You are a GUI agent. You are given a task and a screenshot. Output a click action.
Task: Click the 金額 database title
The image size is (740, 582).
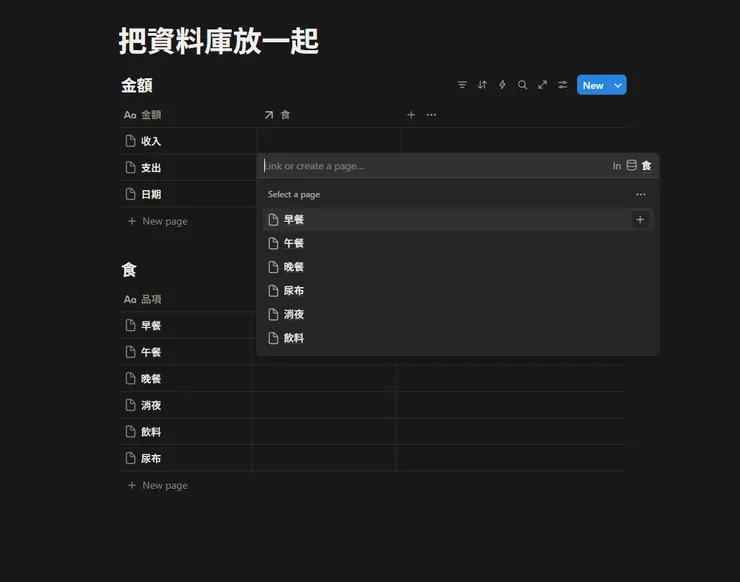pyautogui.click(x=137, y=85)
